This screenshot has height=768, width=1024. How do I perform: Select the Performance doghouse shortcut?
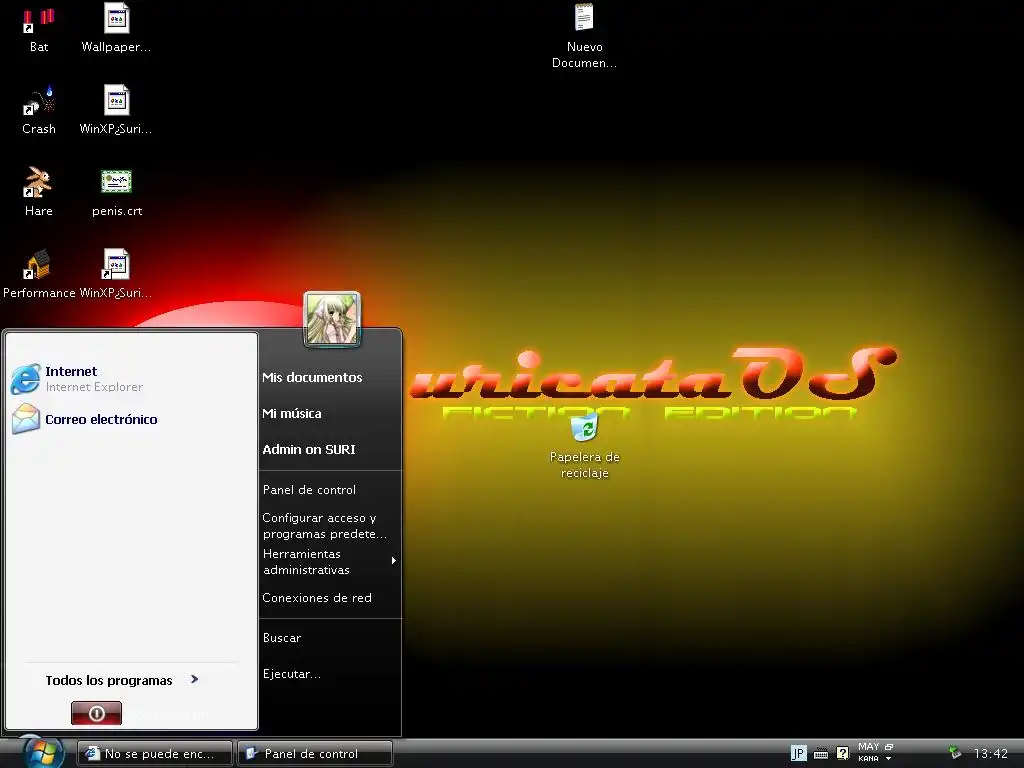pyautogui.click(x=39, y=274)
